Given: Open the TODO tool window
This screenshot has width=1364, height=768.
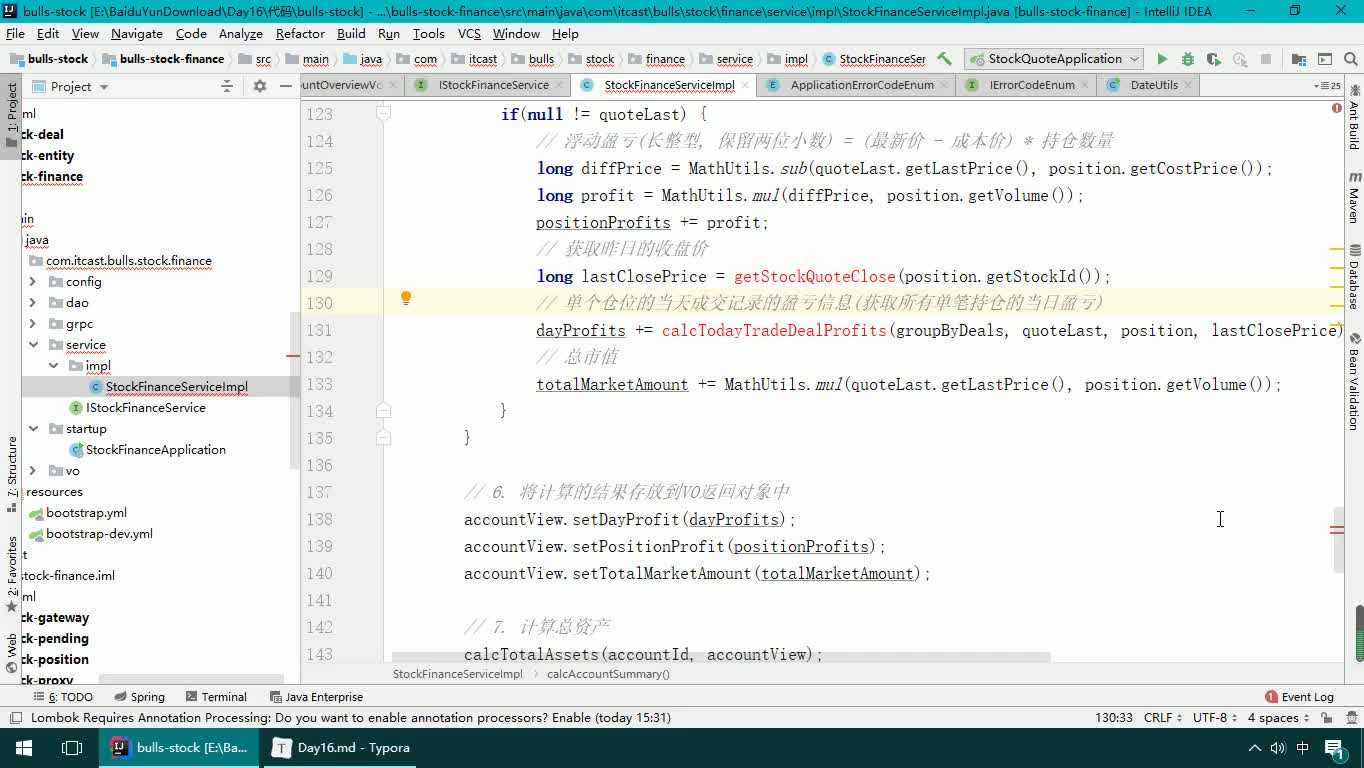Looking at the screenshot, I should [x=63, y=697].
